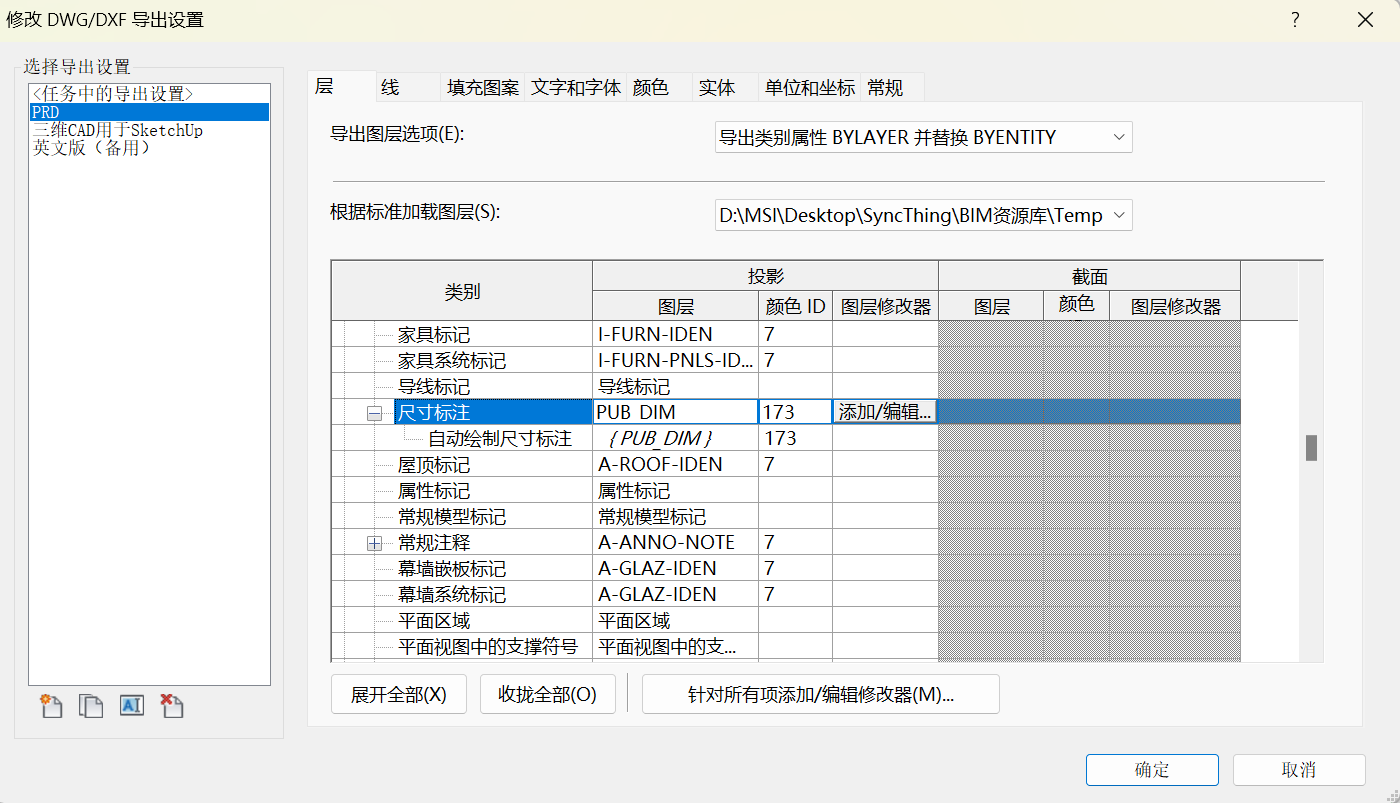Viewport: 1400px width, 803px height.
Task: Collapse the 尺寸标注 category node
Action: coord(375,411)
